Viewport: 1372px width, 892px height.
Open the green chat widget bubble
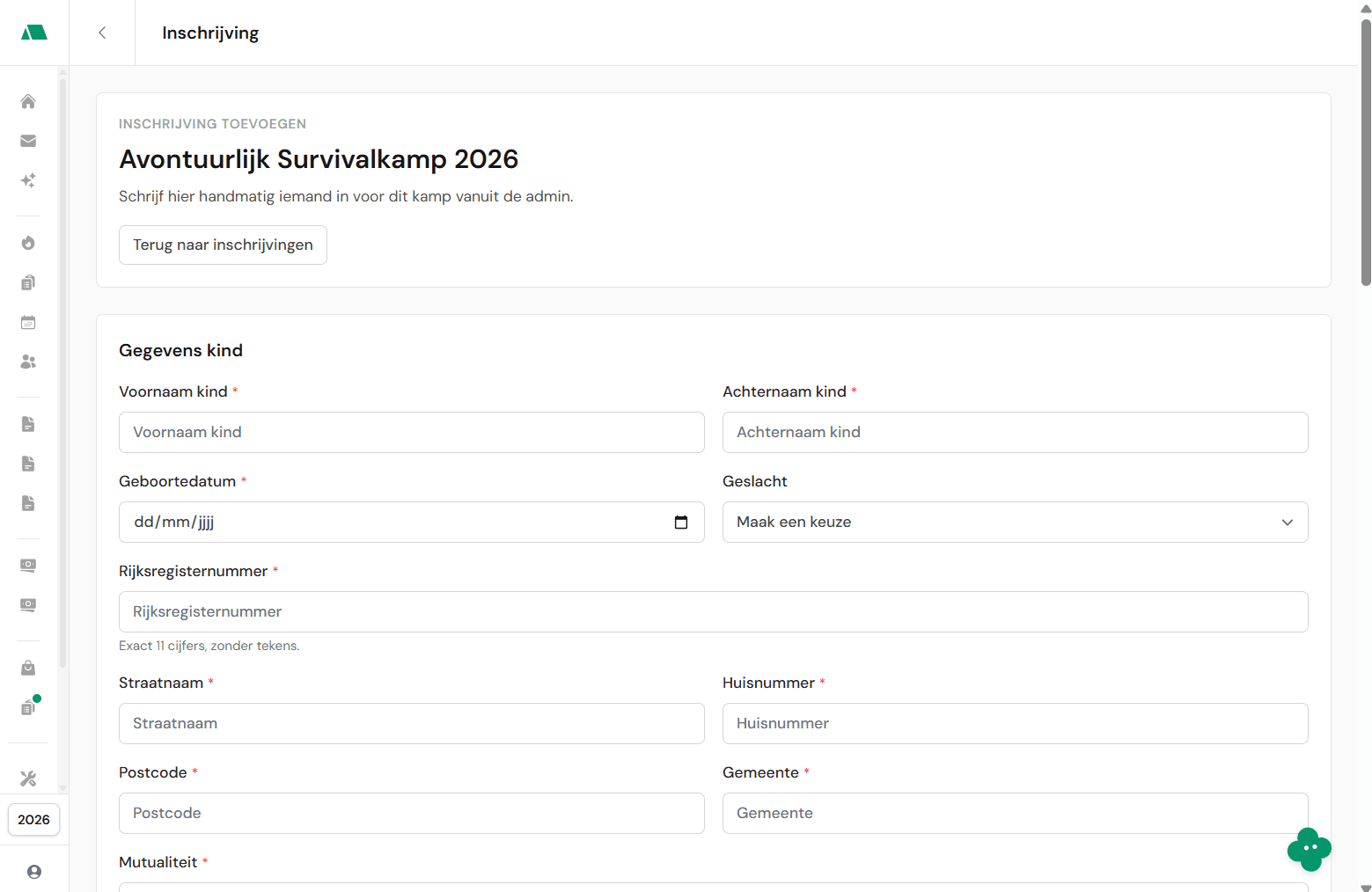[1310, 849]
